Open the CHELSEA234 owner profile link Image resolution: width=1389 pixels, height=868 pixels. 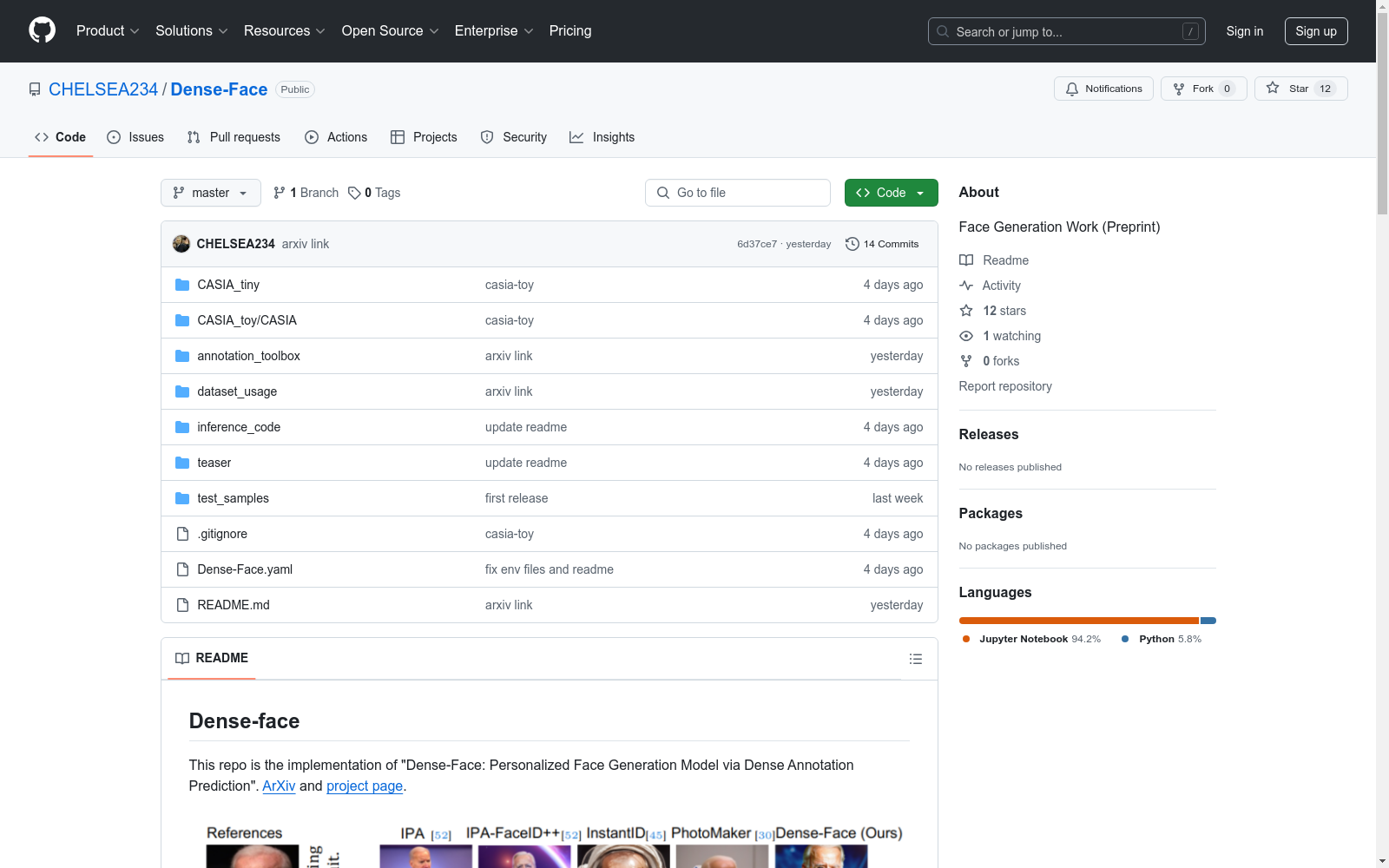[103, 89]
